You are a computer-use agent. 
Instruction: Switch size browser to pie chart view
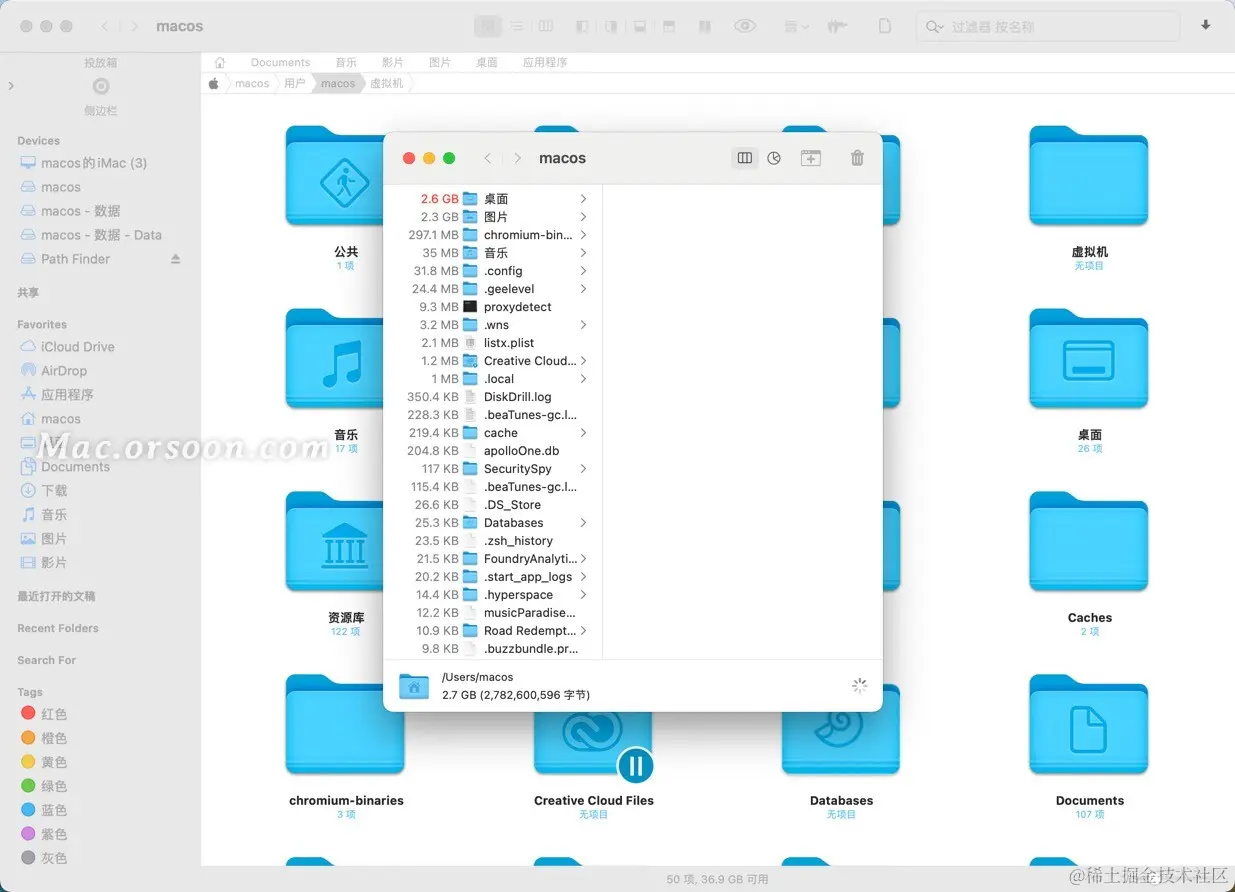pos(774,158)
